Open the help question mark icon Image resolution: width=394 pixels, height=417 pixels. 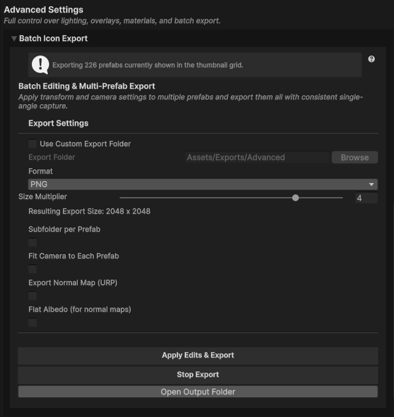click(371, 59)
